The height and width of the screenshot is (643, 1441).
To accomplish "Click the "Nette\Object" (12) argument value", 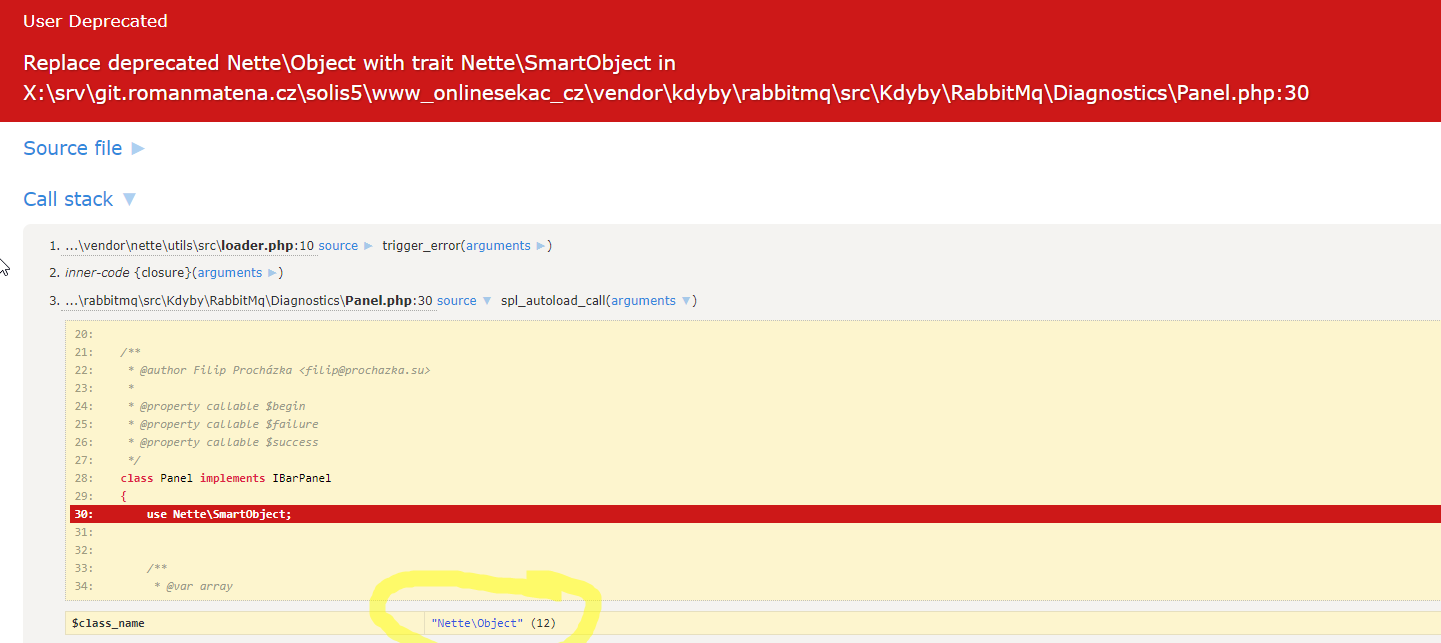I will (493, 623).
